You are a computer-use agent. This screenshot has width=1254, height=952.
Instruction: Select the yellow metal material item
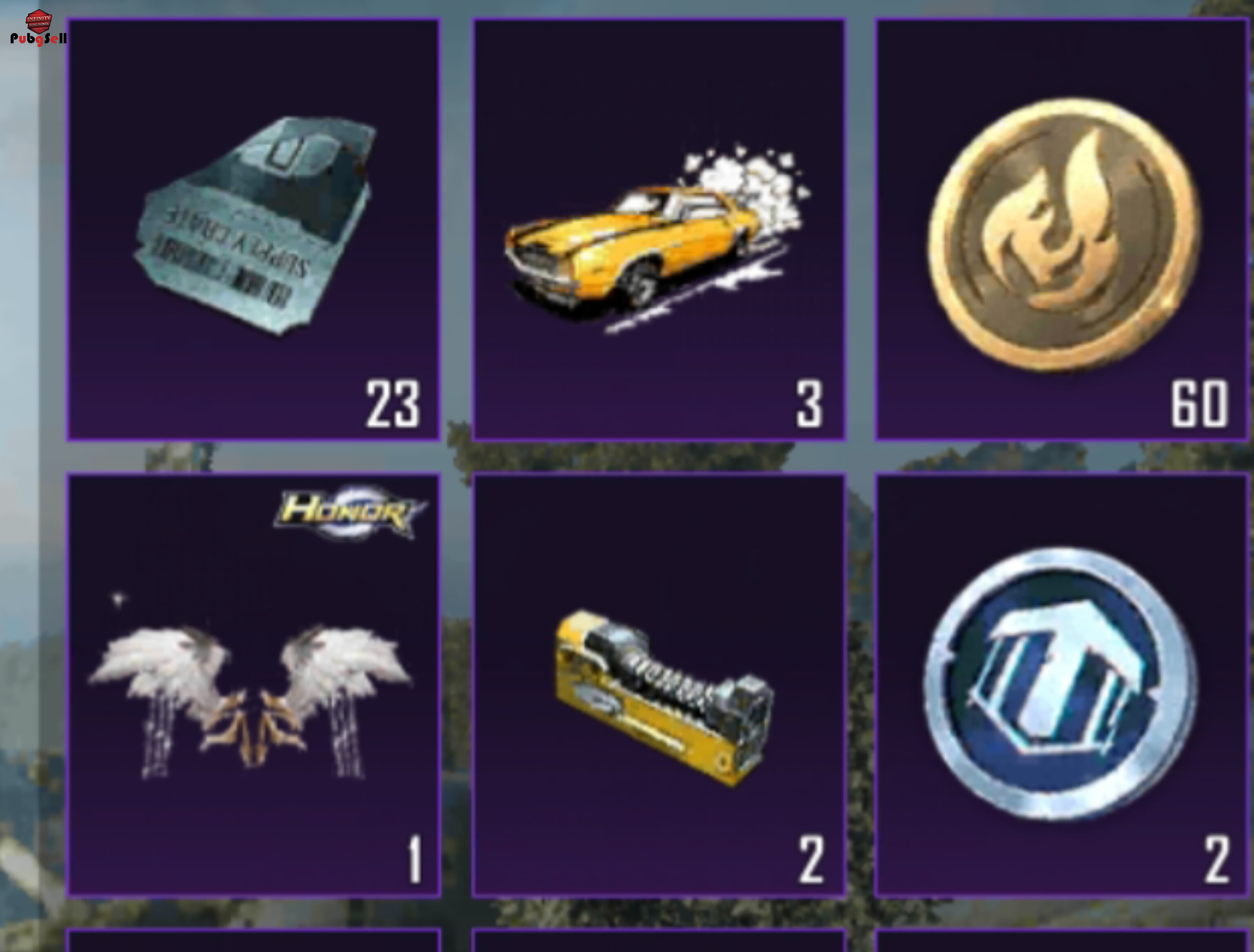click(x=664, y=697)
